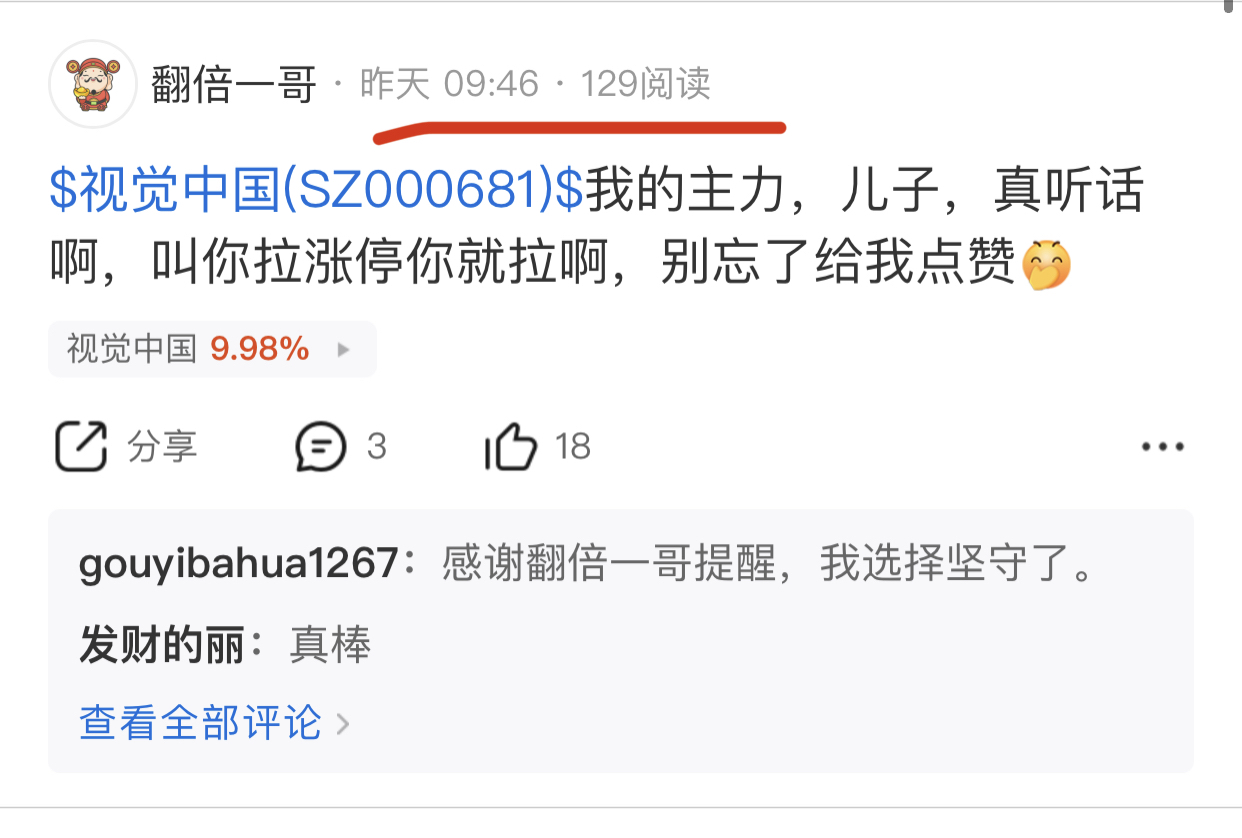Expand comments with chevron after 查看全部评论
Screen dimensions: 1242x838
(x=342, y=724)
